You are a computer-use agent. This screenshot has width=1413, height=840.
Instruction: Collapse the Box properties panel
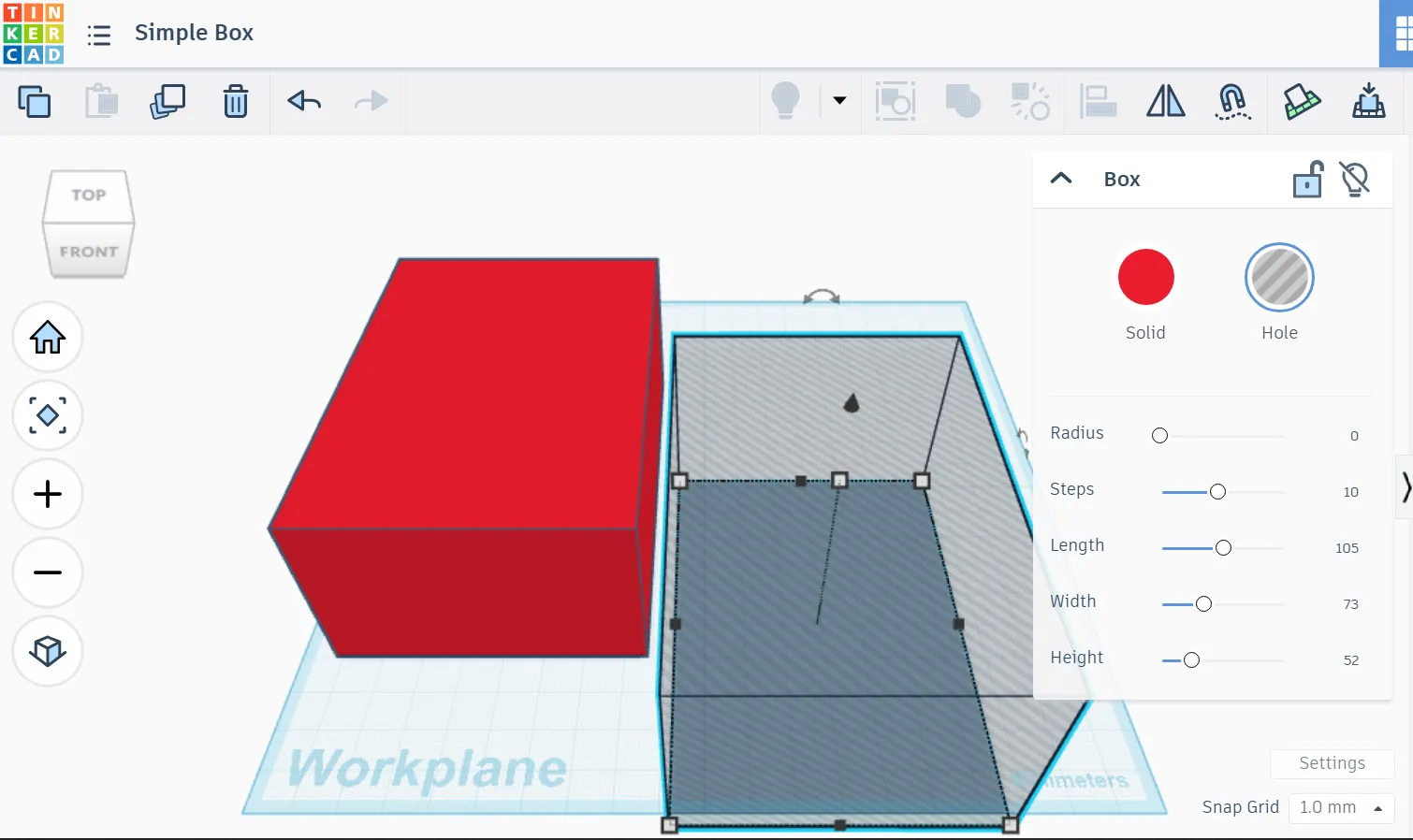(1061, 179)
